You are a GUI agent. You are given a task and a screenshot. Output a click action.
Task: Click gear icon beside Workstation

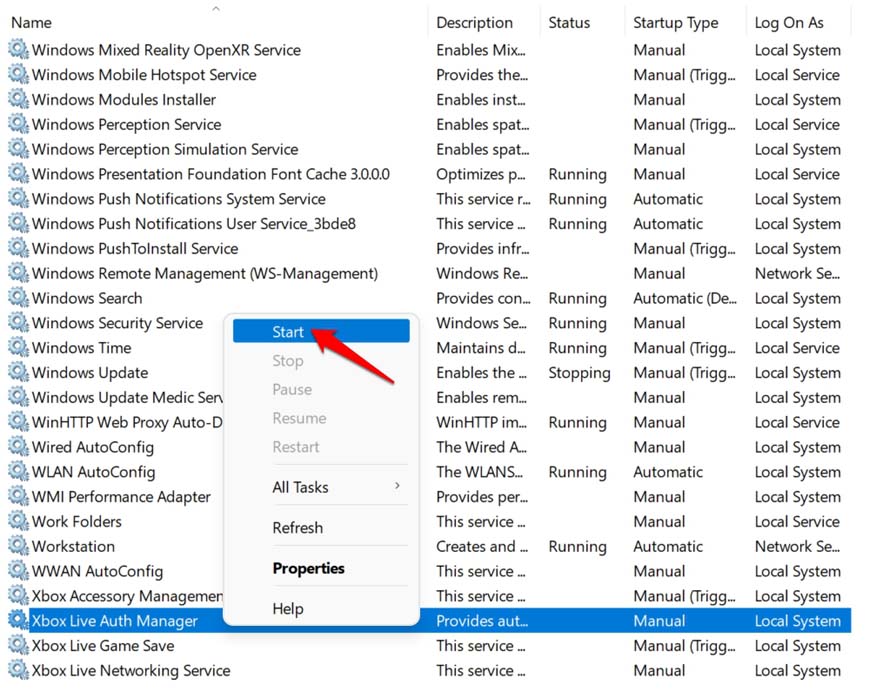tap(18, 546)
